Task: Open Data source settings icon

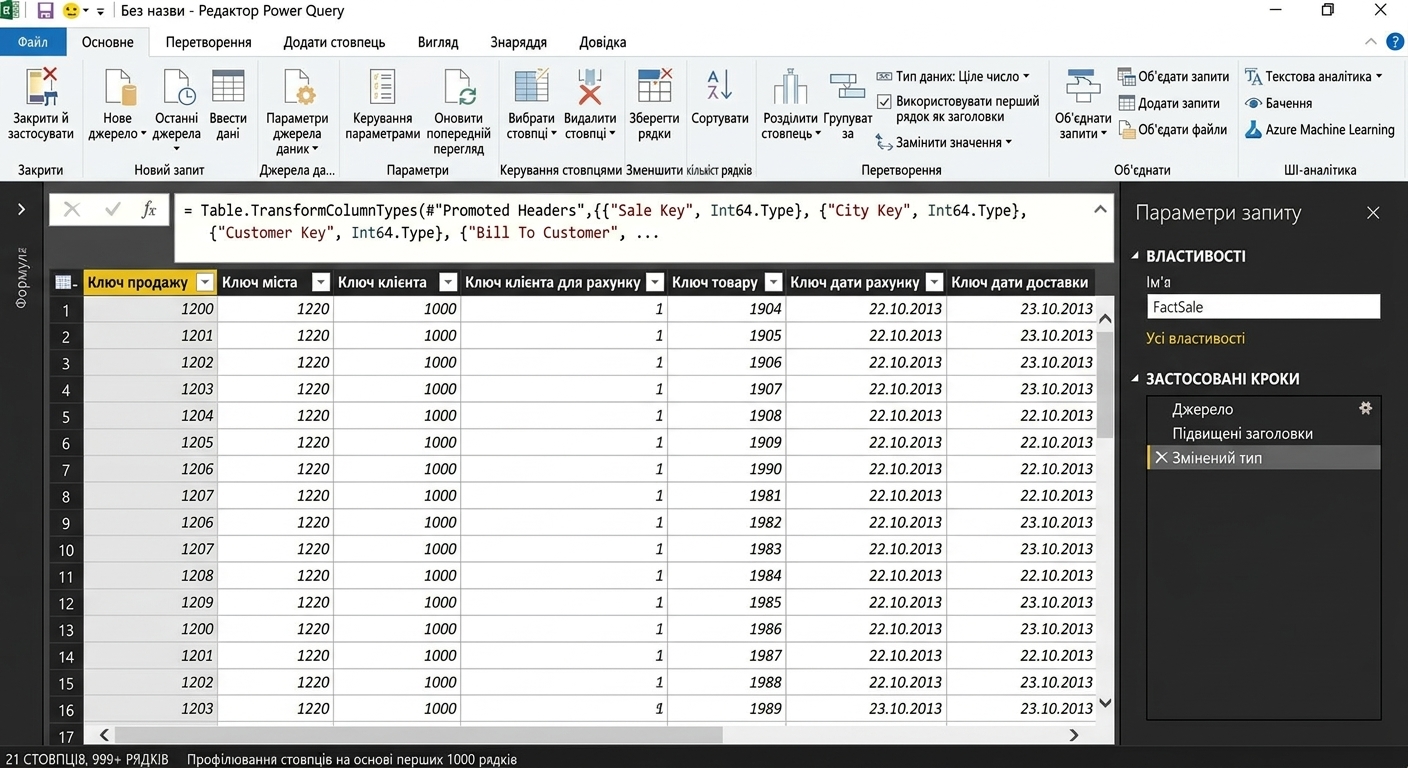Action: pos(297,87)
